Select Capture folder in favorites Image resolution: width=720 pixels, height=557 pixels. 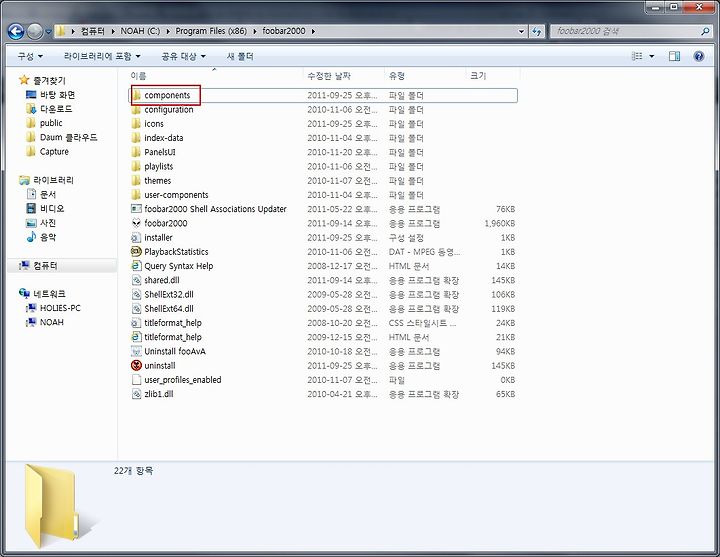47,152
